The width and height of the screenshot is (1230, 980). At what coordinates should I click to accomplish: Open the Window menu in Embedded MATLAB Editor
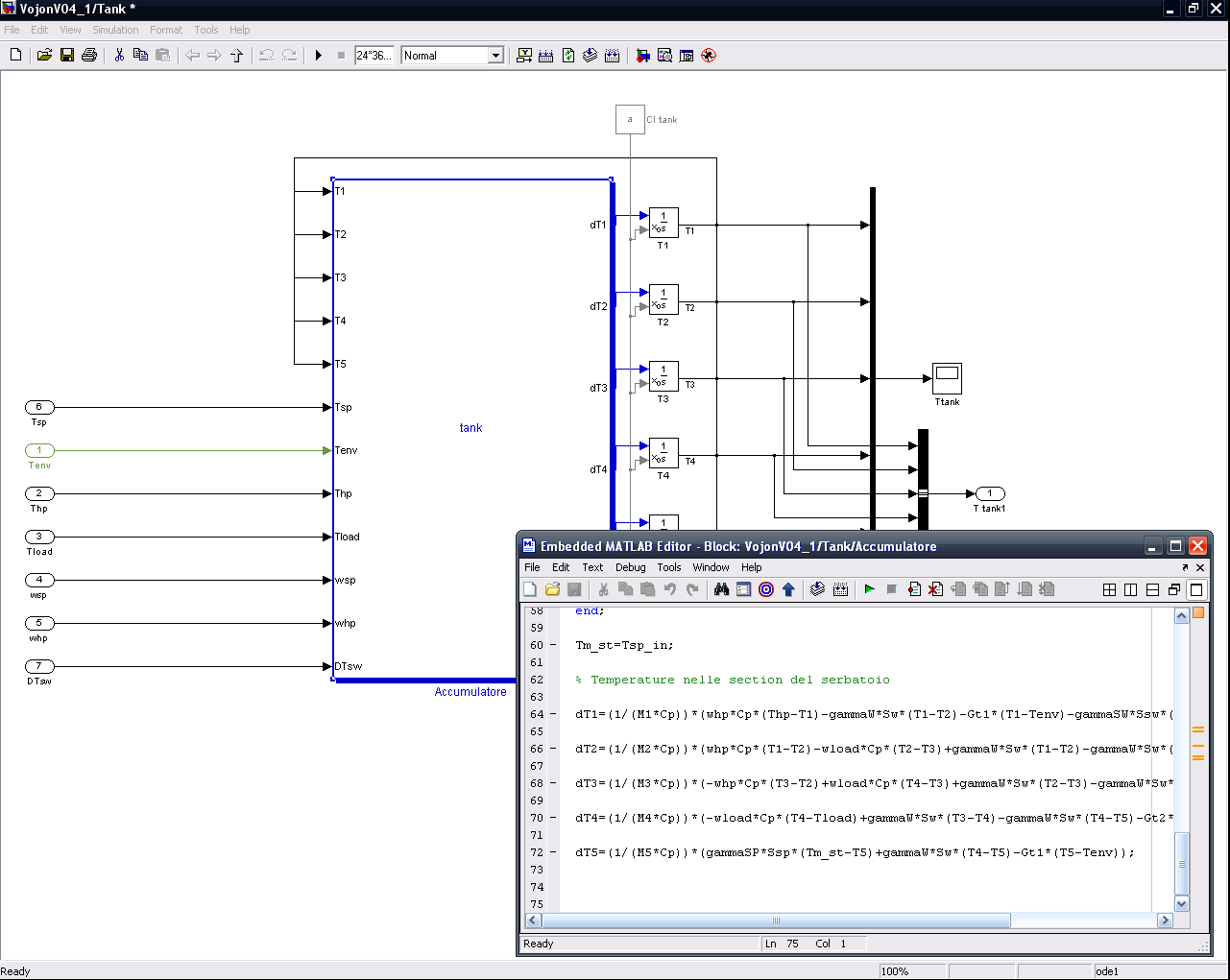tap(711, 567)
